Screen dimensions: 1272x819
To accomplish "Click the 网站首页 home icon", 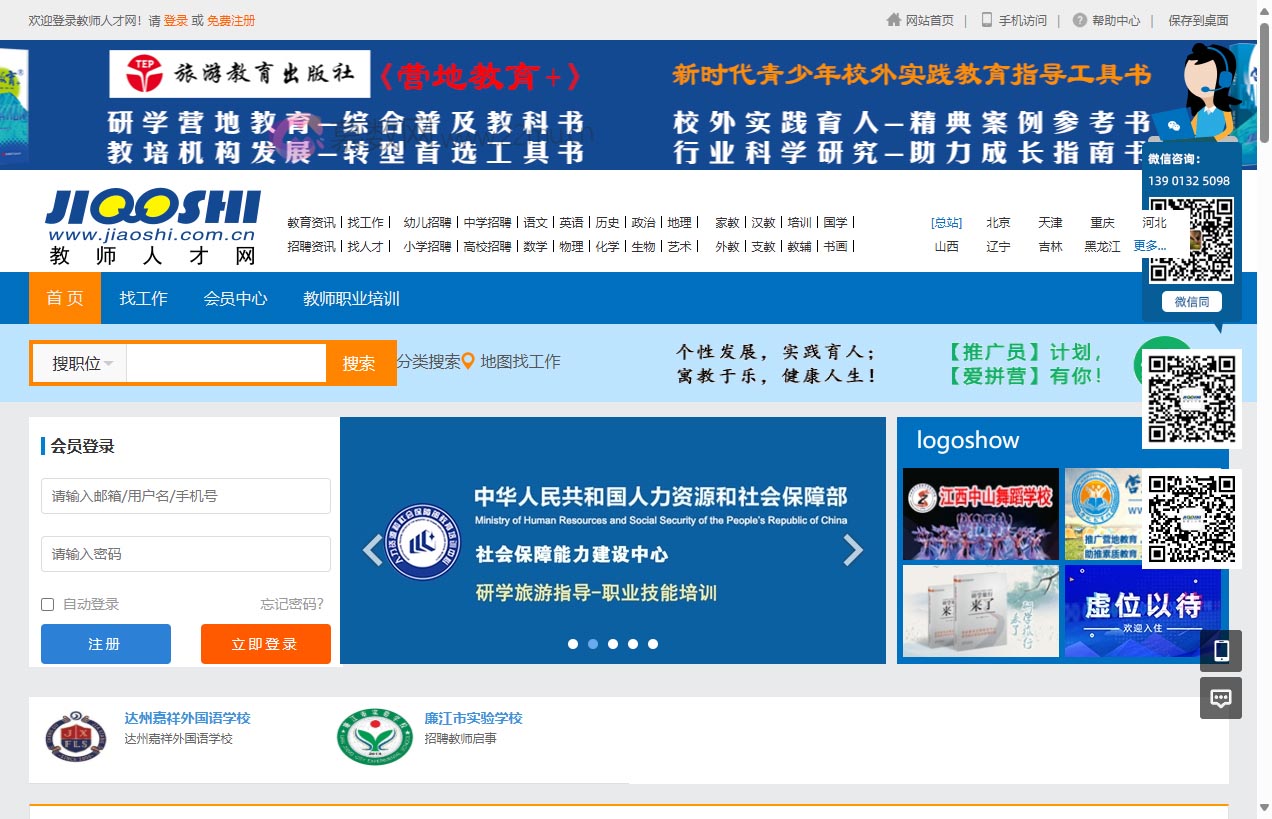I will [x=893, y=20].
